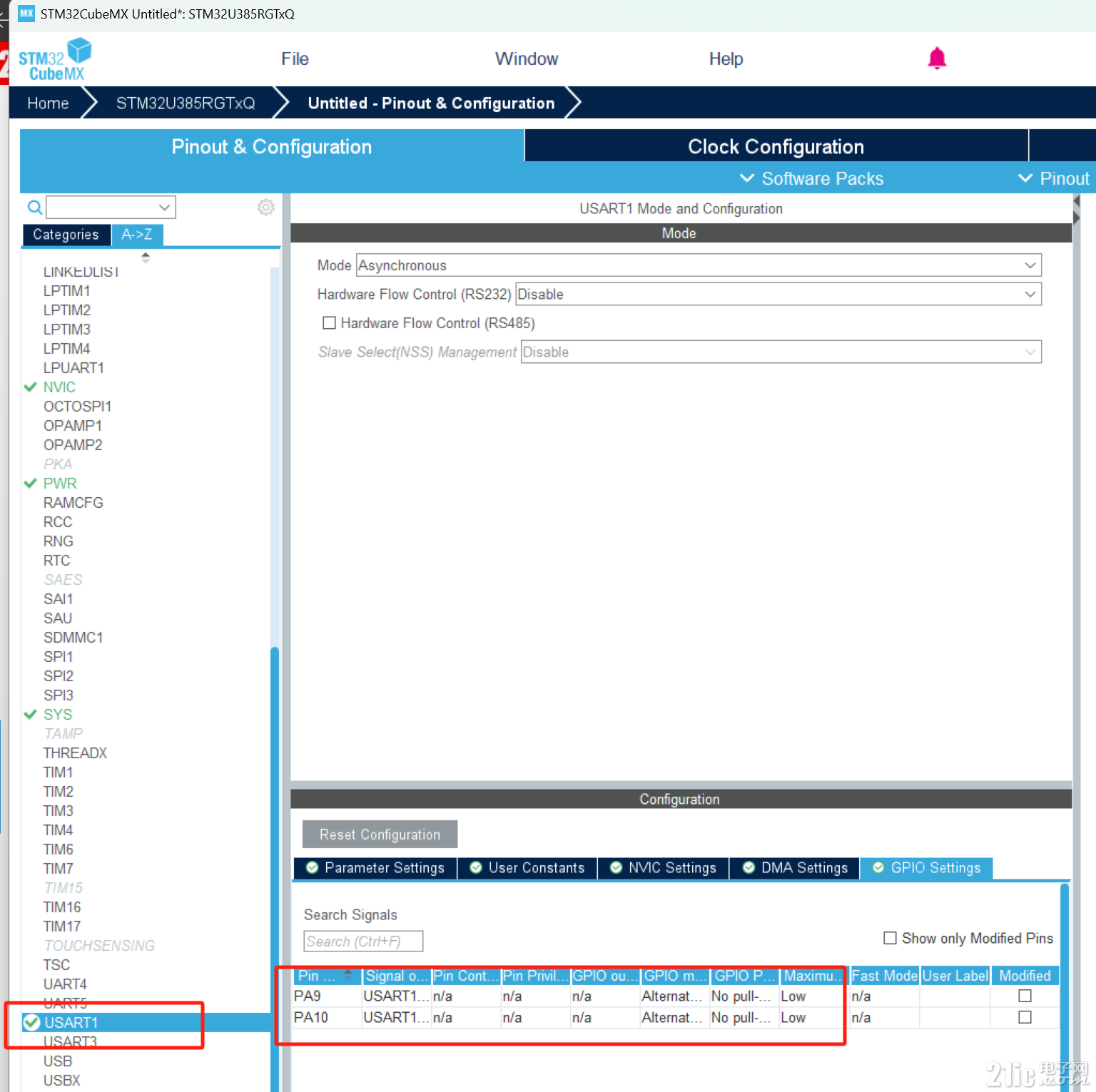This screenshot has height=1092, width=1096.
Task: Switch to Pinout & Configuration tab
Action: click(272, 146)
